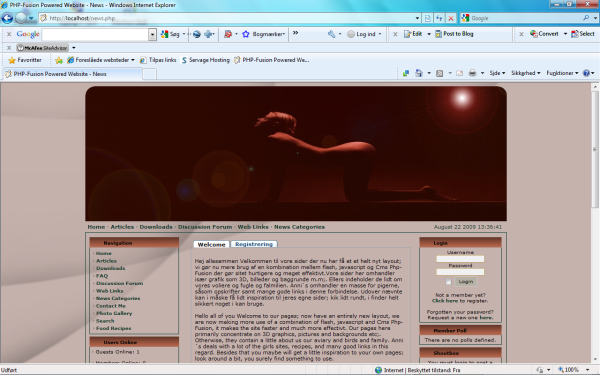Tick the remember me checkbox beside Login
600x375 pixels.
[x=448, y=282]
